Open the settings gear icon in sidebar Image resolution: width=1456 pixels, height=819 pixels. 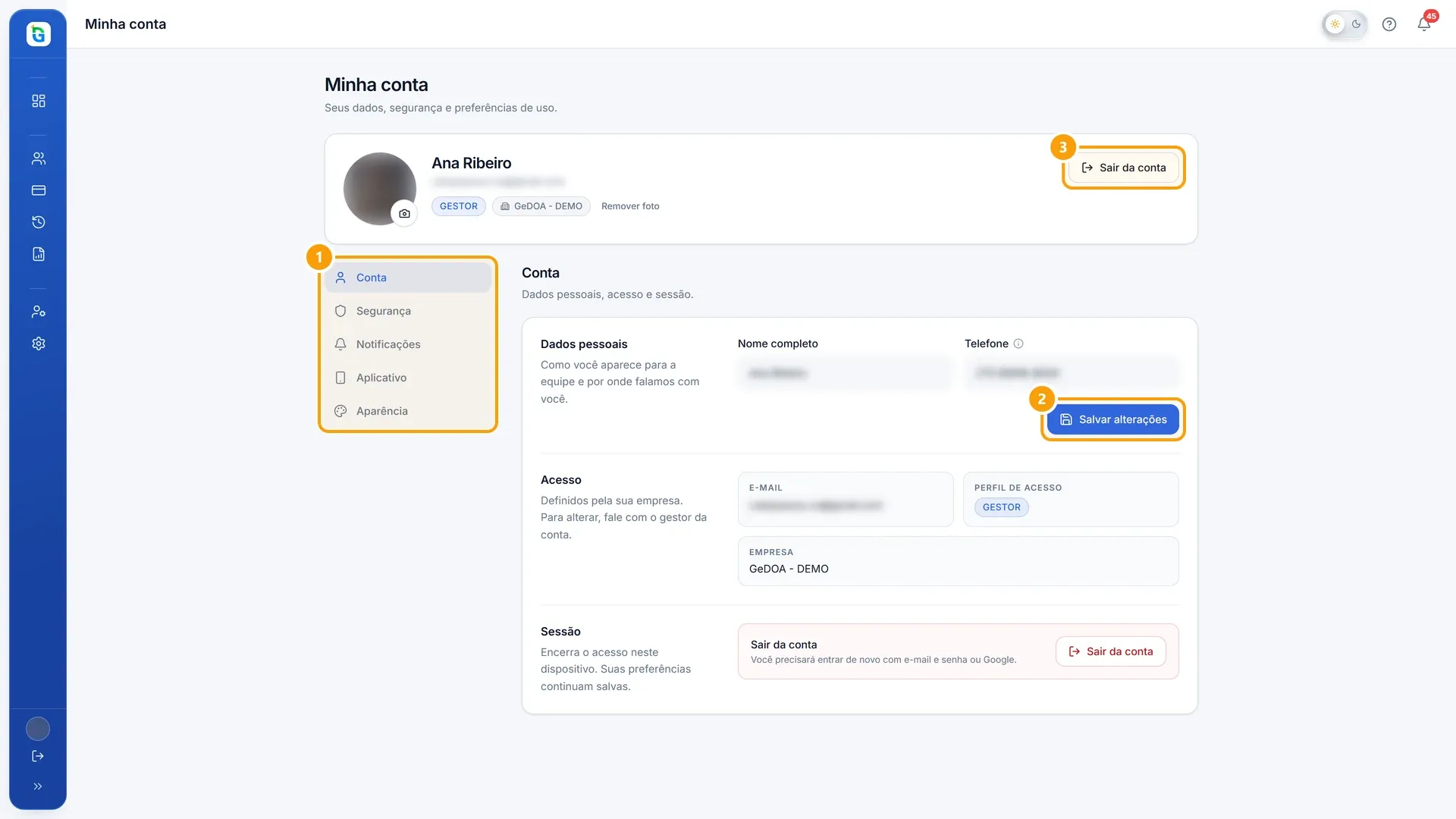(39, 344)
